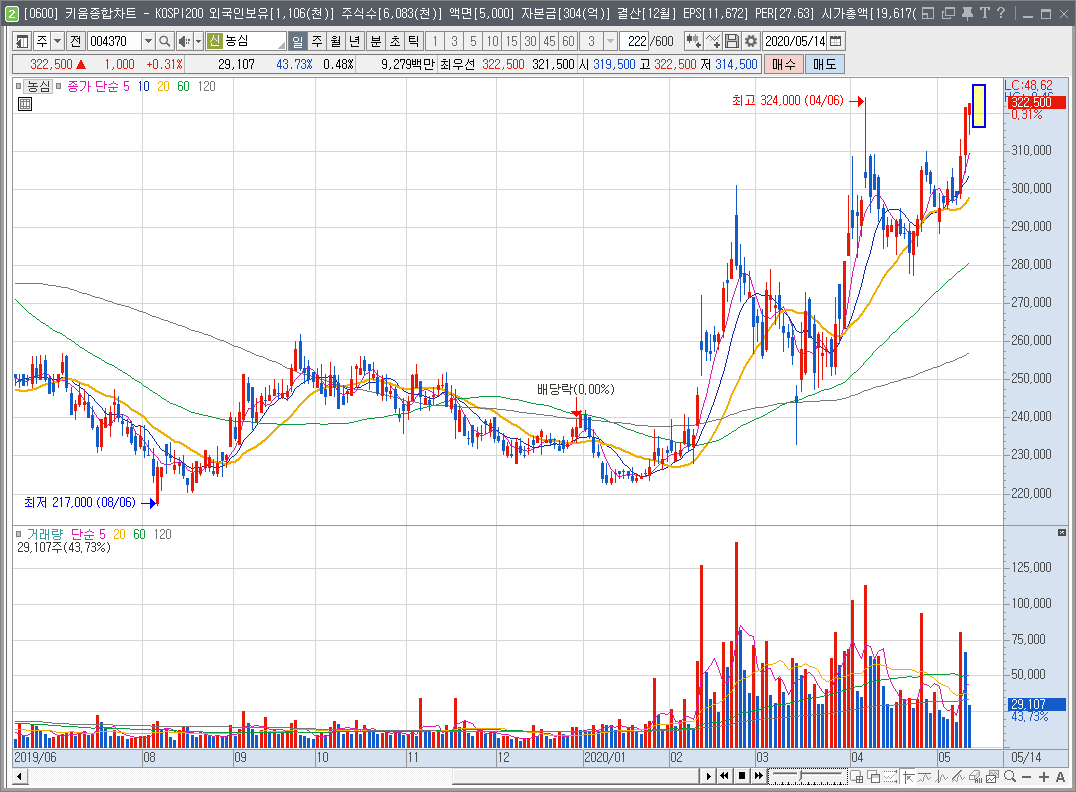Image resolution: width=1076 pixels, height=792 pixels.
Task: Click the 전 button beside the stock code
Action: pyautogui.click(x=75, y=41)
